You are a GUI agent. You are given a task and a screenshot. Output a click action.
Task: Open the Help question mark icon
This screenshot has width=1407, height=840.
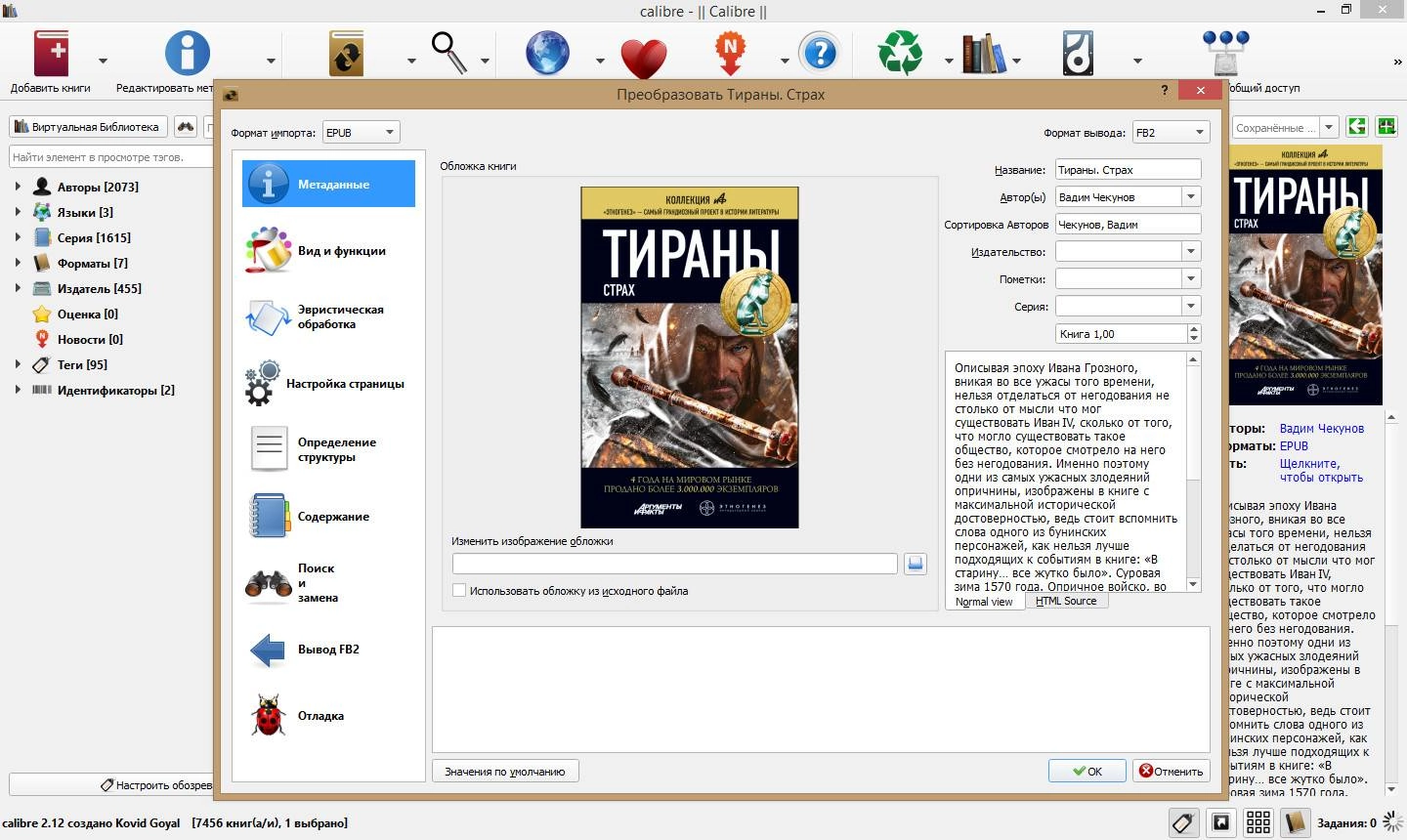(819, 53)
